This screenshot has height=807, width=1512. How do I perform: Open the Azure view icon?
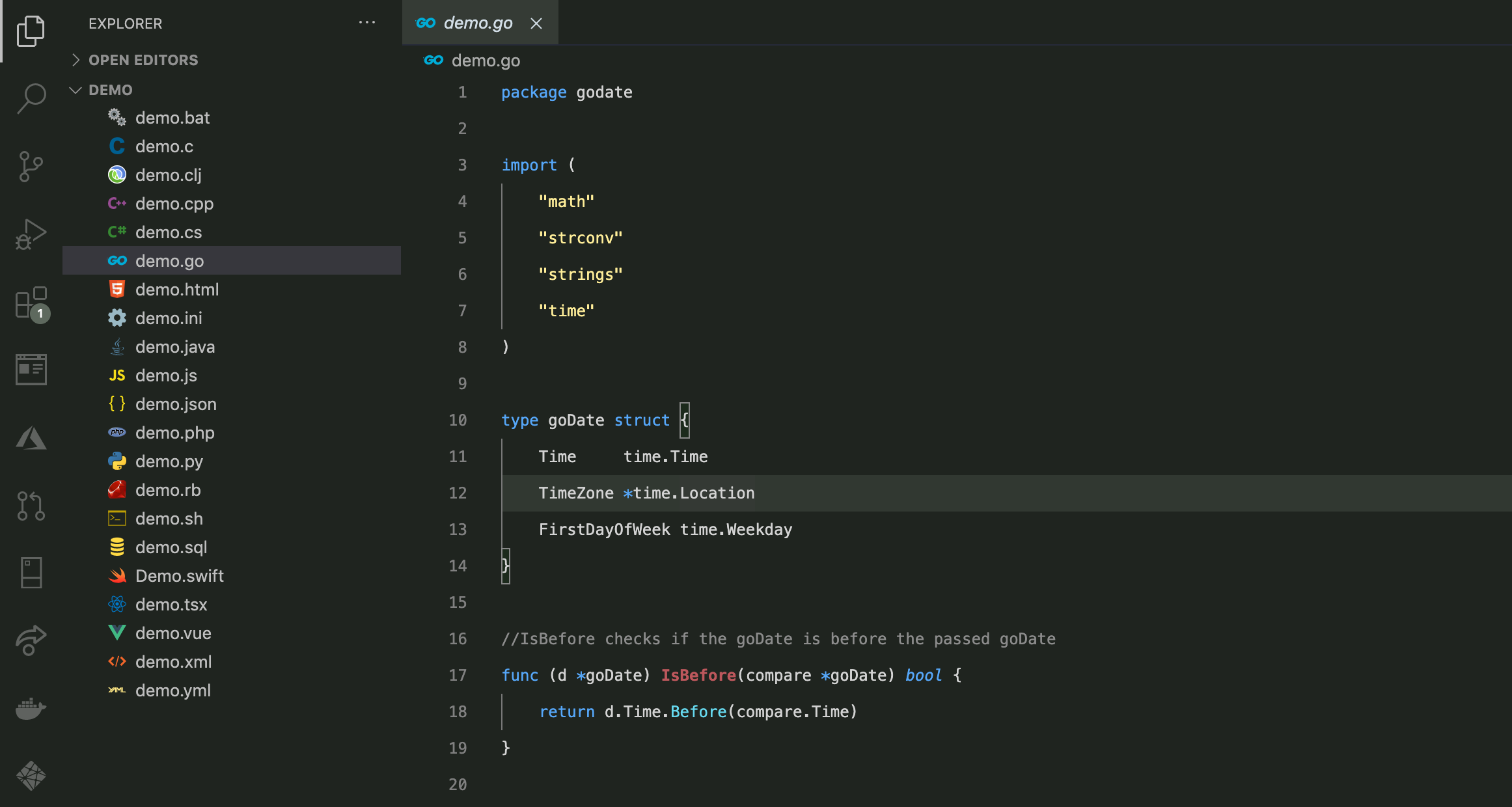click(31, 438)
